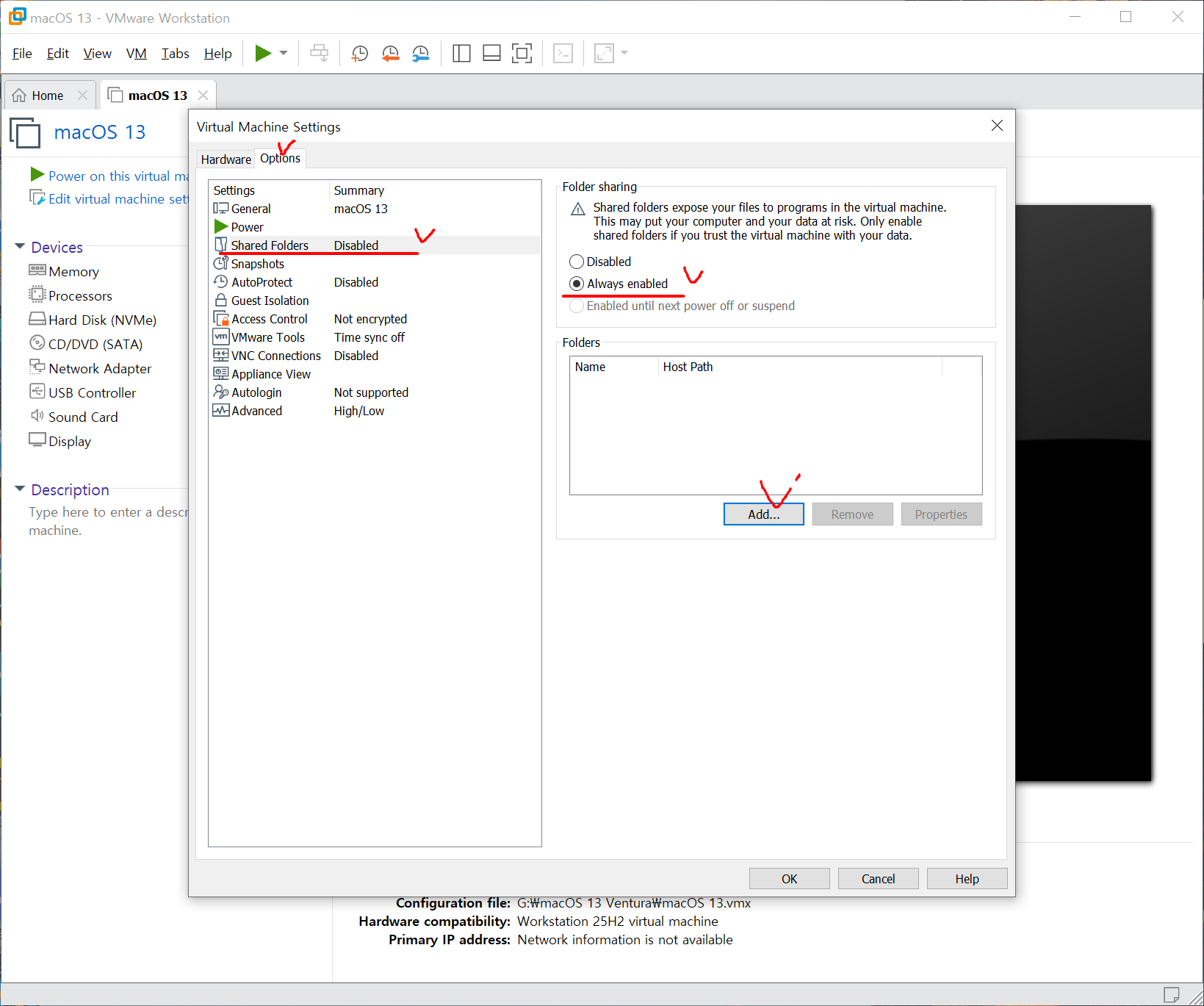Image resolution: width=1204 pixels, height=1006 pixels.
Task: Select the Appliance View settings row
Action: [375, 374]
